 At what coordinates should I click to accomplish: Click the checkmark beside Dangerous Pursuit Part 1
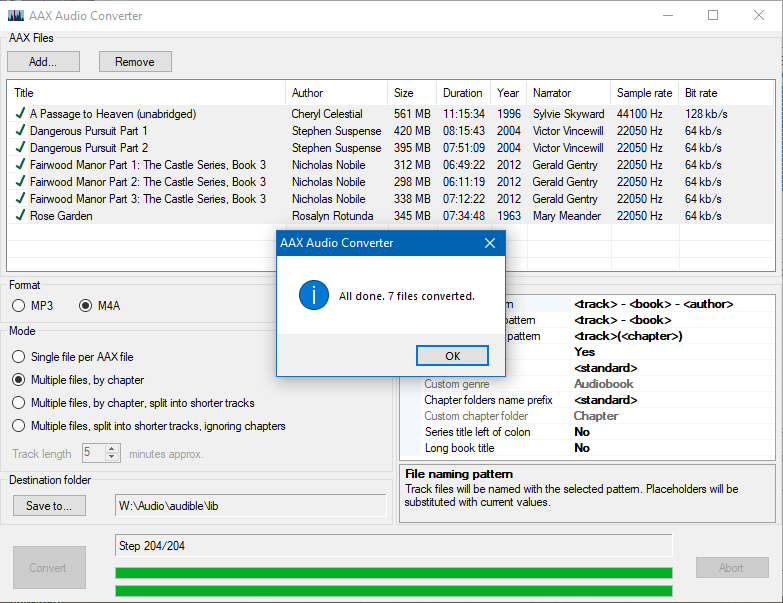20,130
